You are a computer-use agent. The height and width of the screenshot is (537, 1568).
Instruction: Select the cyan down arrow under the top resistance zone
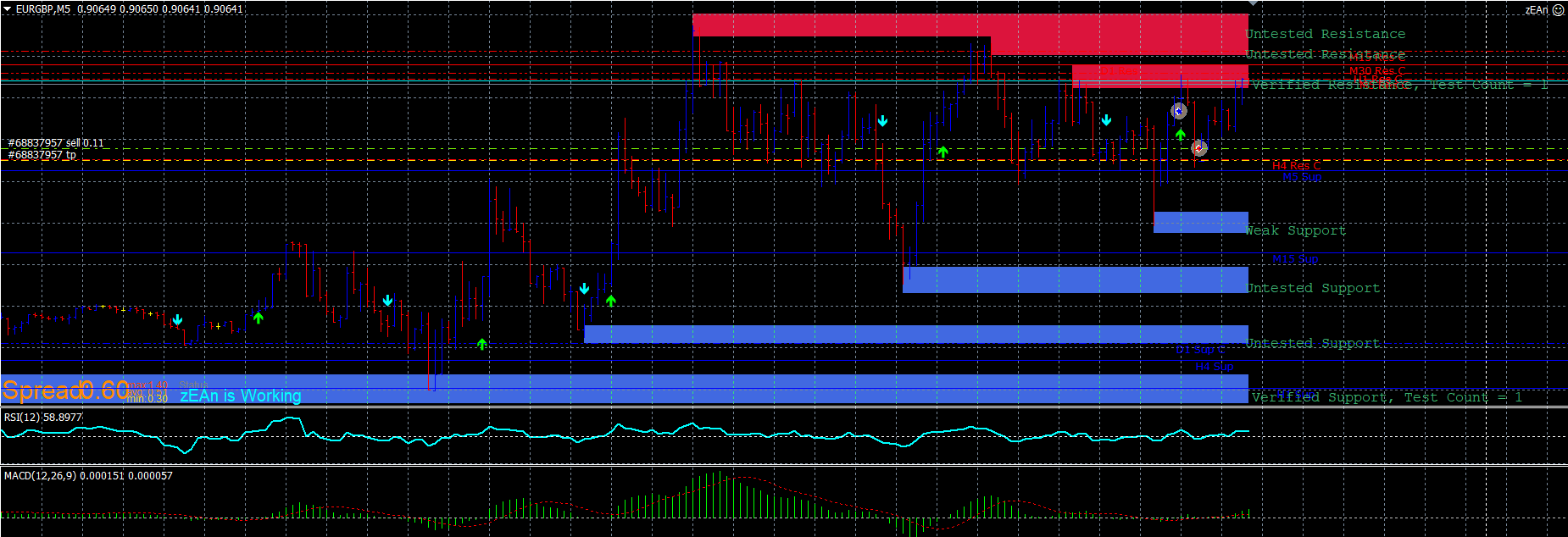(x=882, y=121)
